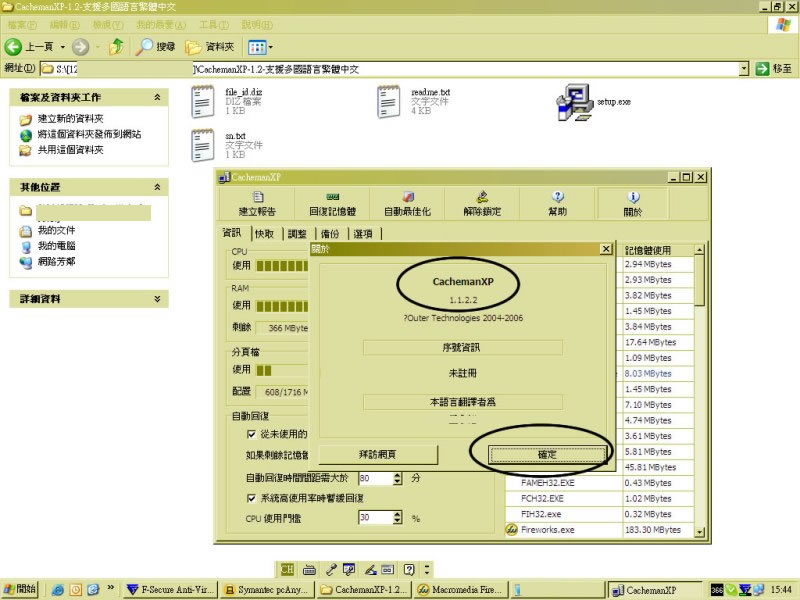Switch to the 備份 tab

pos(330,234)
